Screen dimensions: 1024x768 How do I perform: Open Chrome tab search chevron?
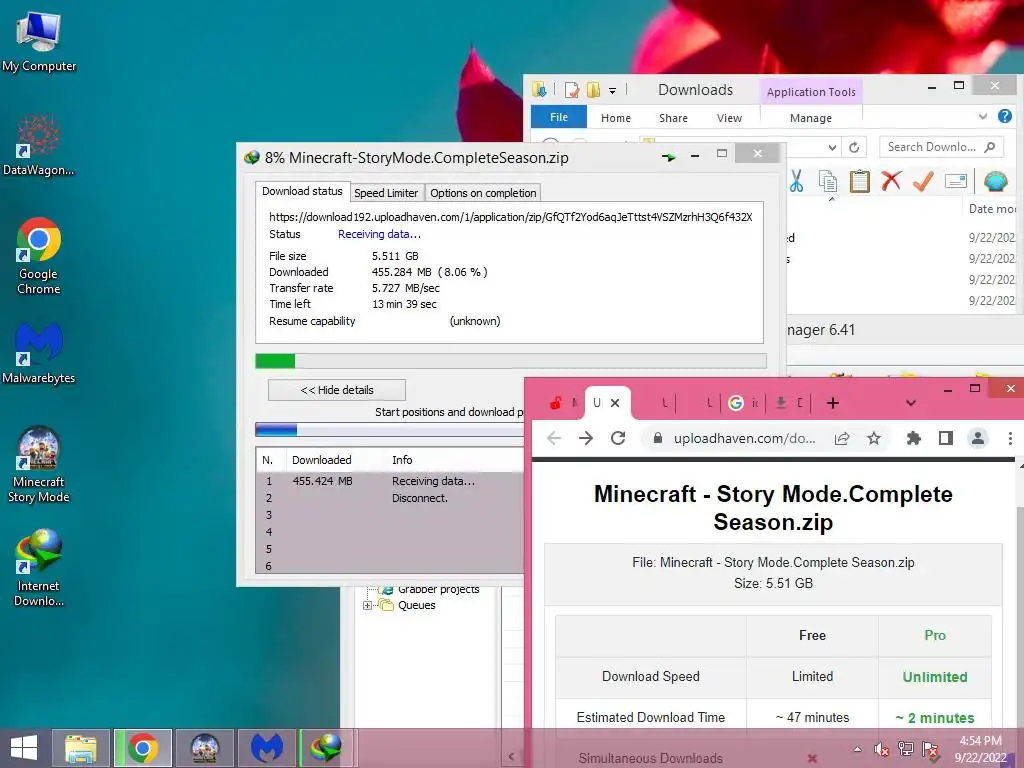[x=910, y=403]
